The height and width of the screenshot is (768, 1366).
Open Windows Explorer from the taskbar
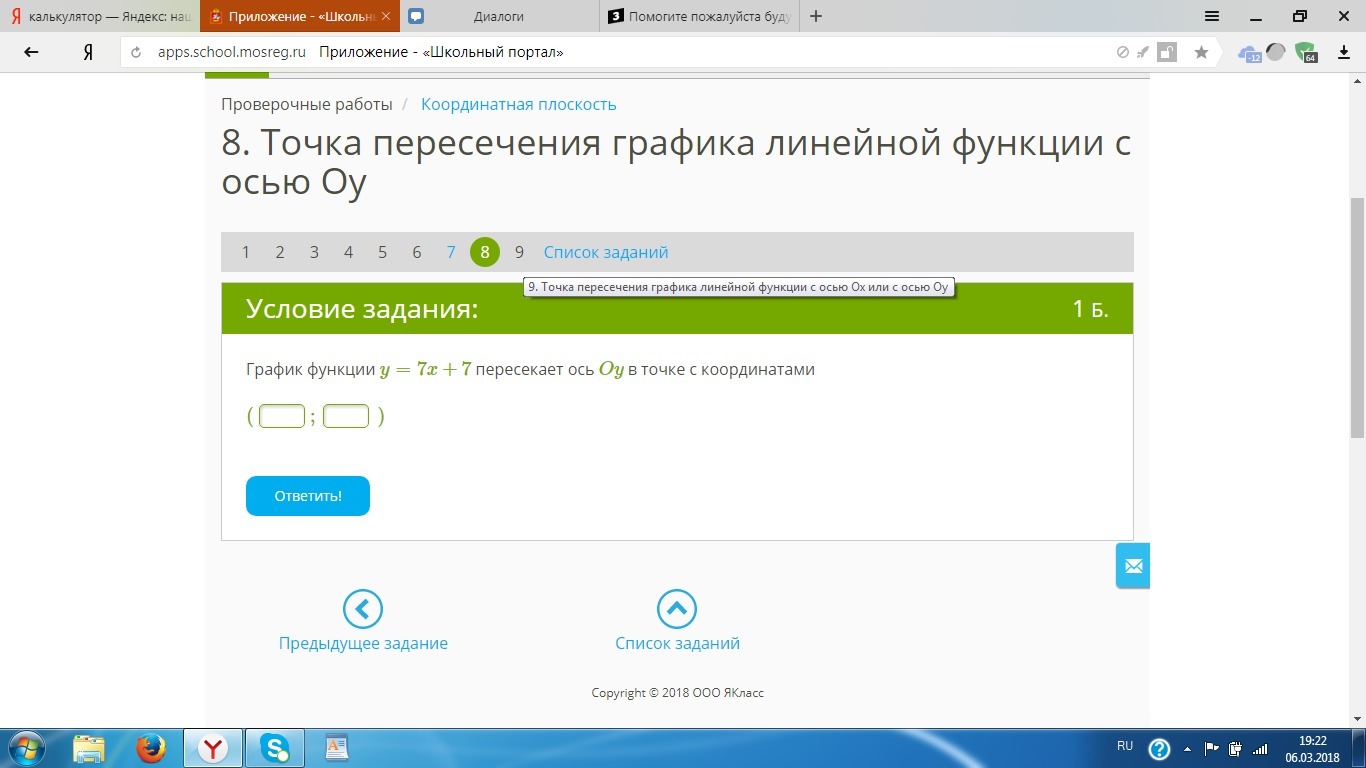coord(89,748)
